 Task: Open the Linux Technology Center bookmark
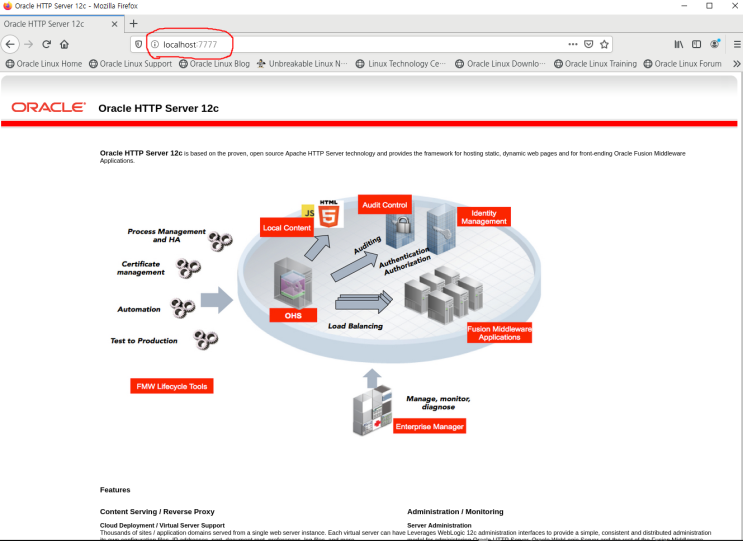pos(400,63)
